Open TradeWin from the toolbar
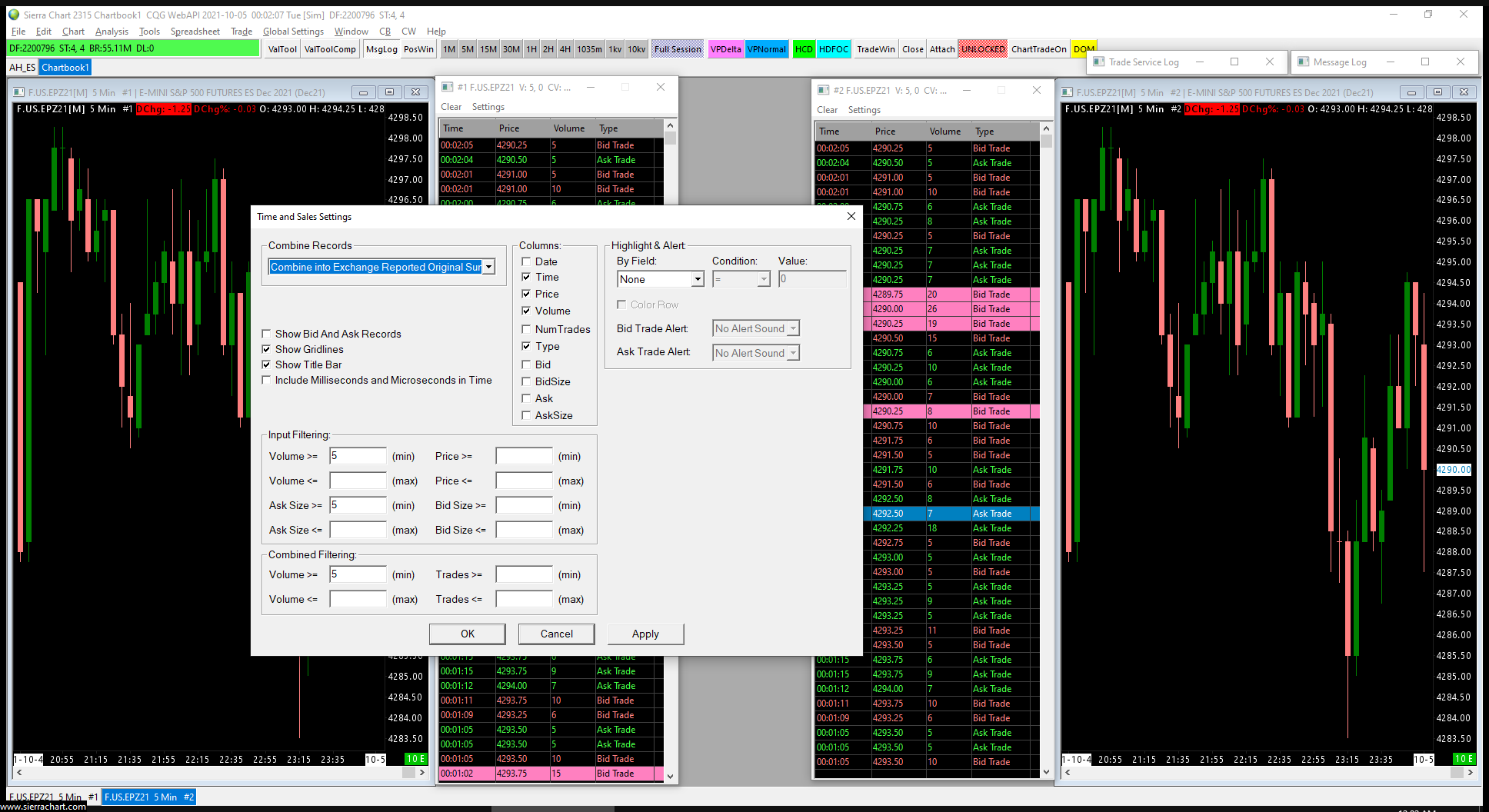1489x812 pixels. (876, 49)
